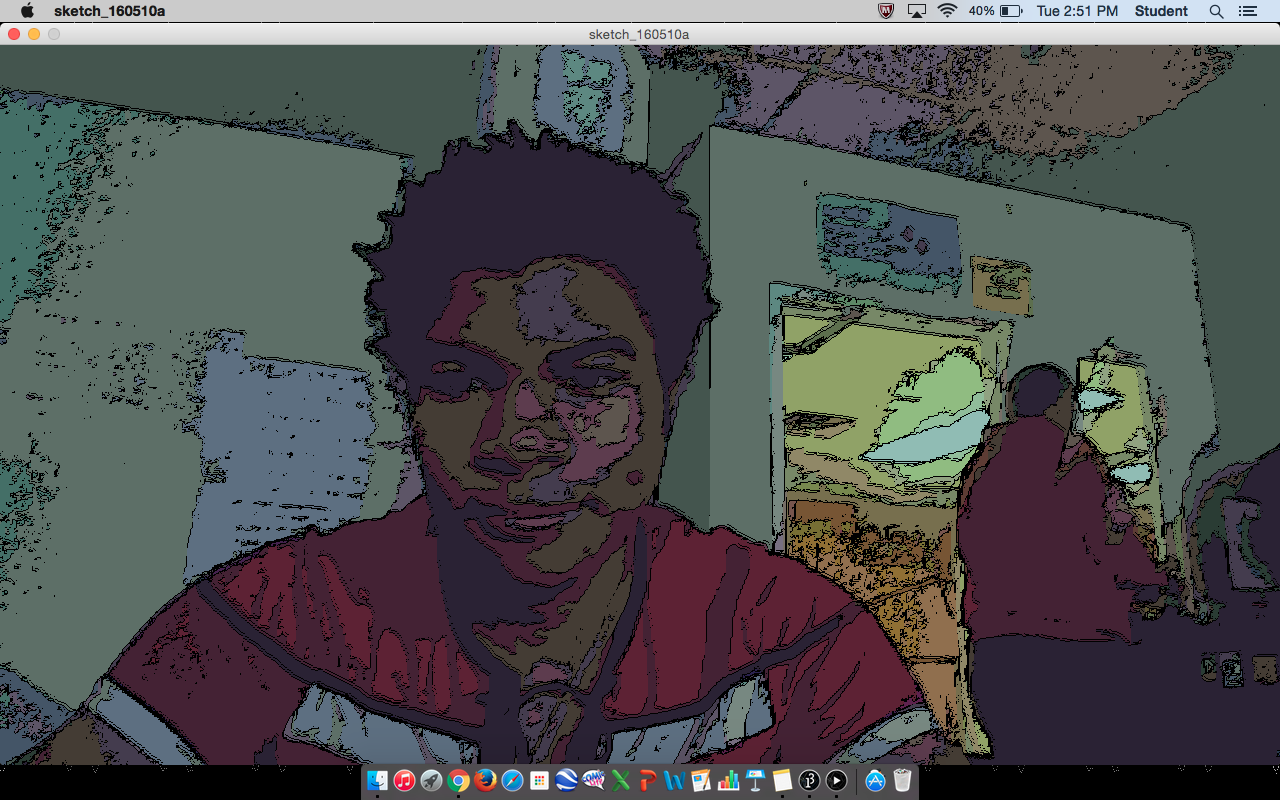
Task: Open Firefox from the Dock
Action: click(x=485, y=780)
